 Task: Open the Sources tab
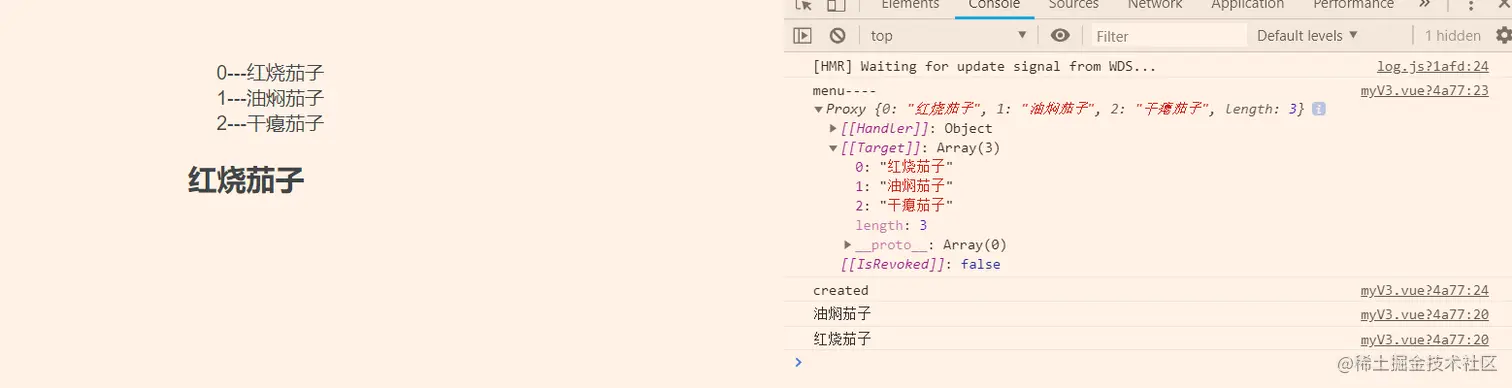(x=1074, y=5)
